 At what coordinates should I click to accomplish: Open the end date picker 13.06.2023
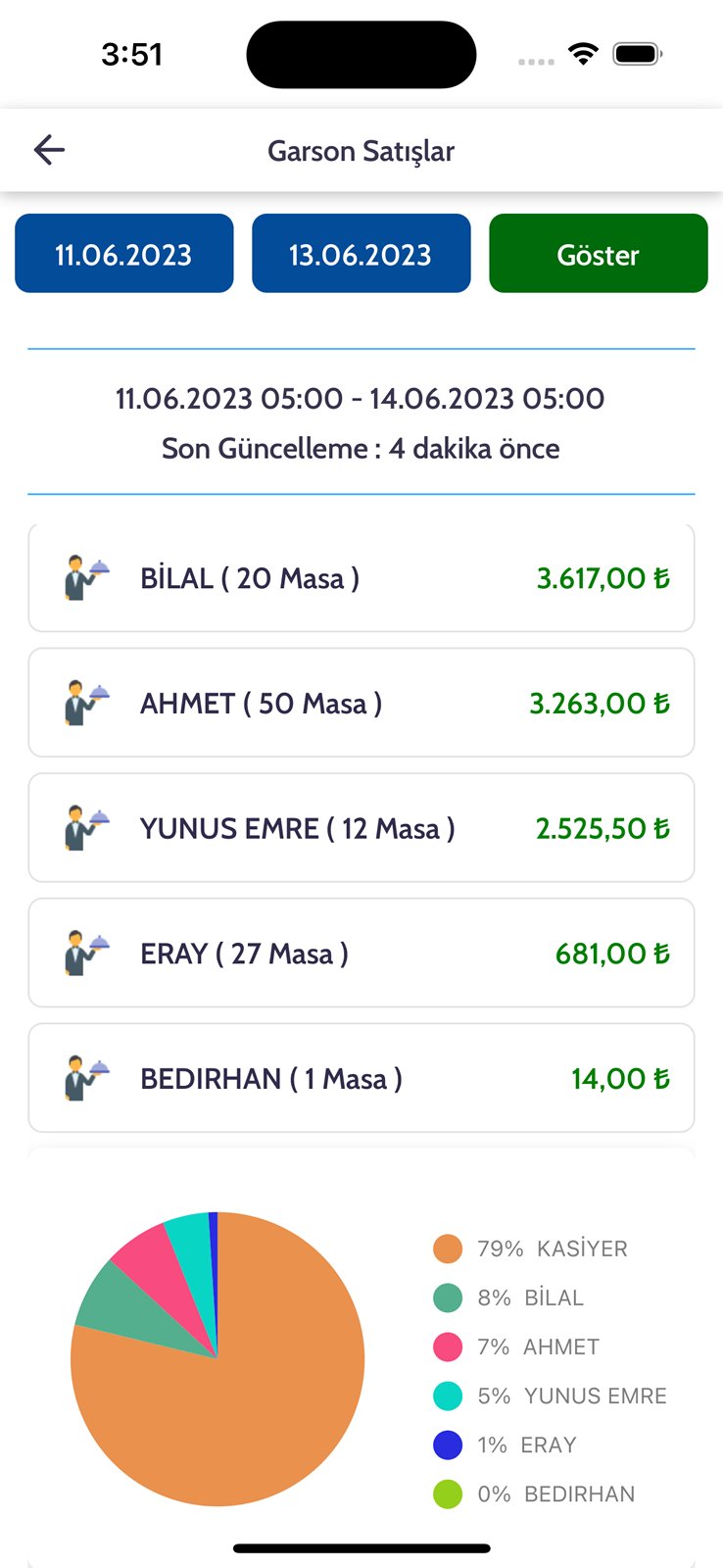[361, 254]
